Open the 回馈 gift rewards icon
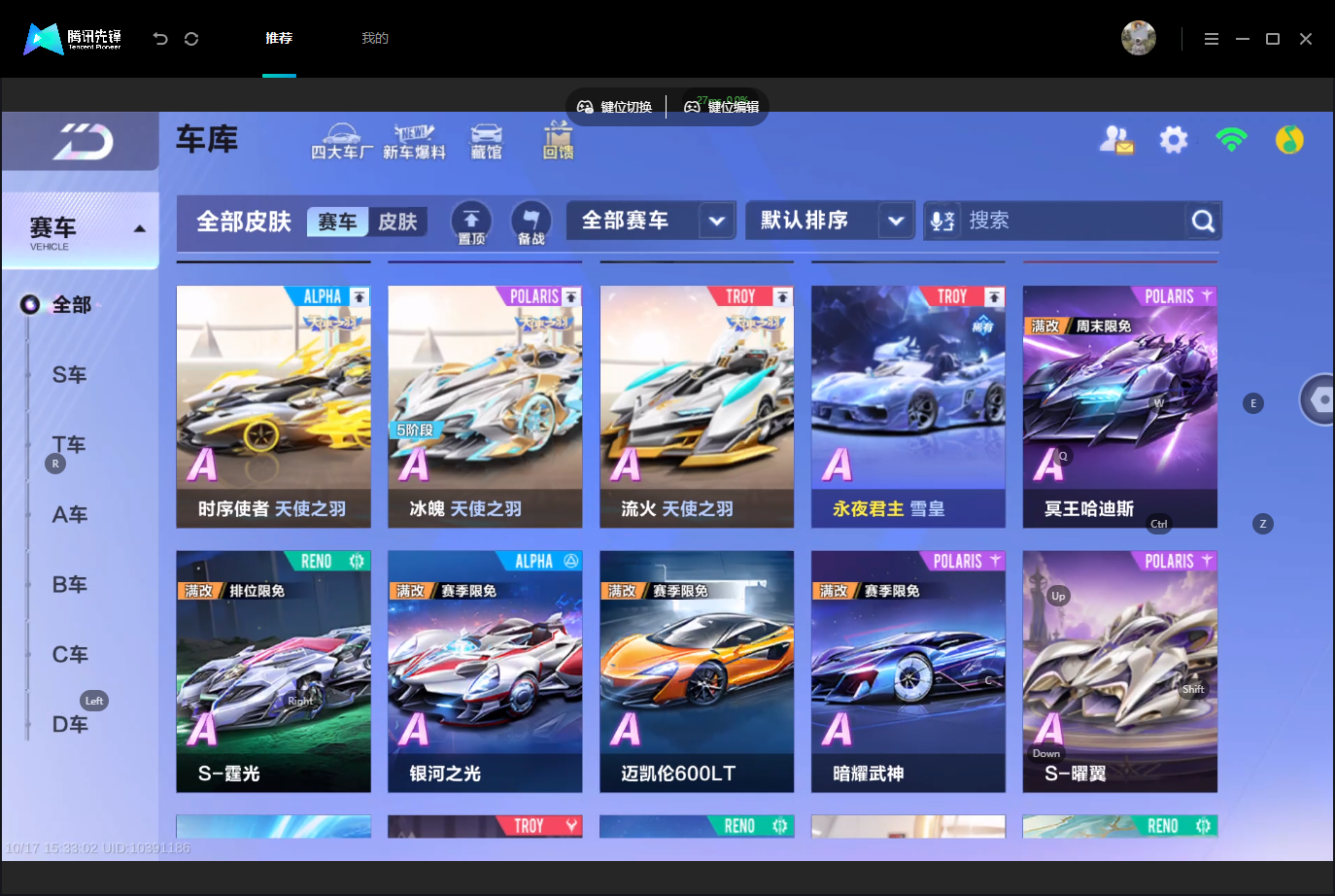This screenshot has width=1335, height=896. click(558, 142)
